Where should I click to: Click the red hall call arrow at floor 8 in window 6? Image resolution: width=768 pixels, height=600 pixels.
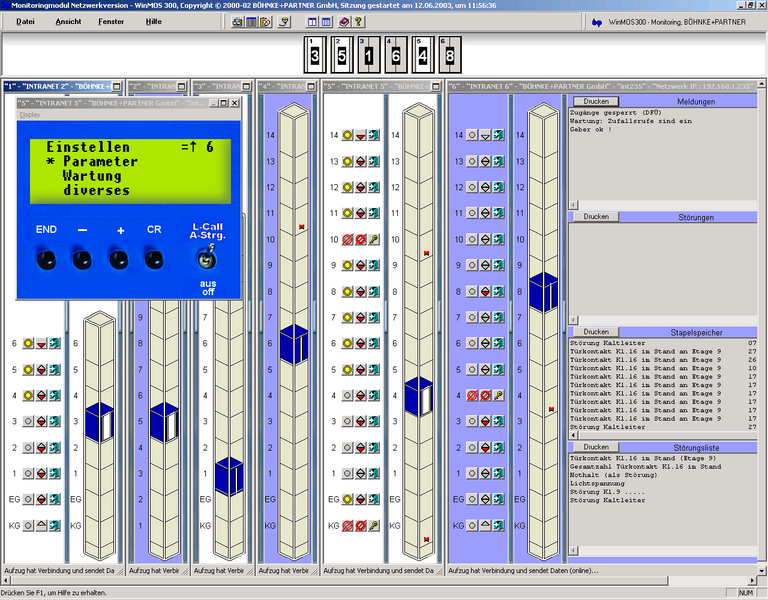484,291
